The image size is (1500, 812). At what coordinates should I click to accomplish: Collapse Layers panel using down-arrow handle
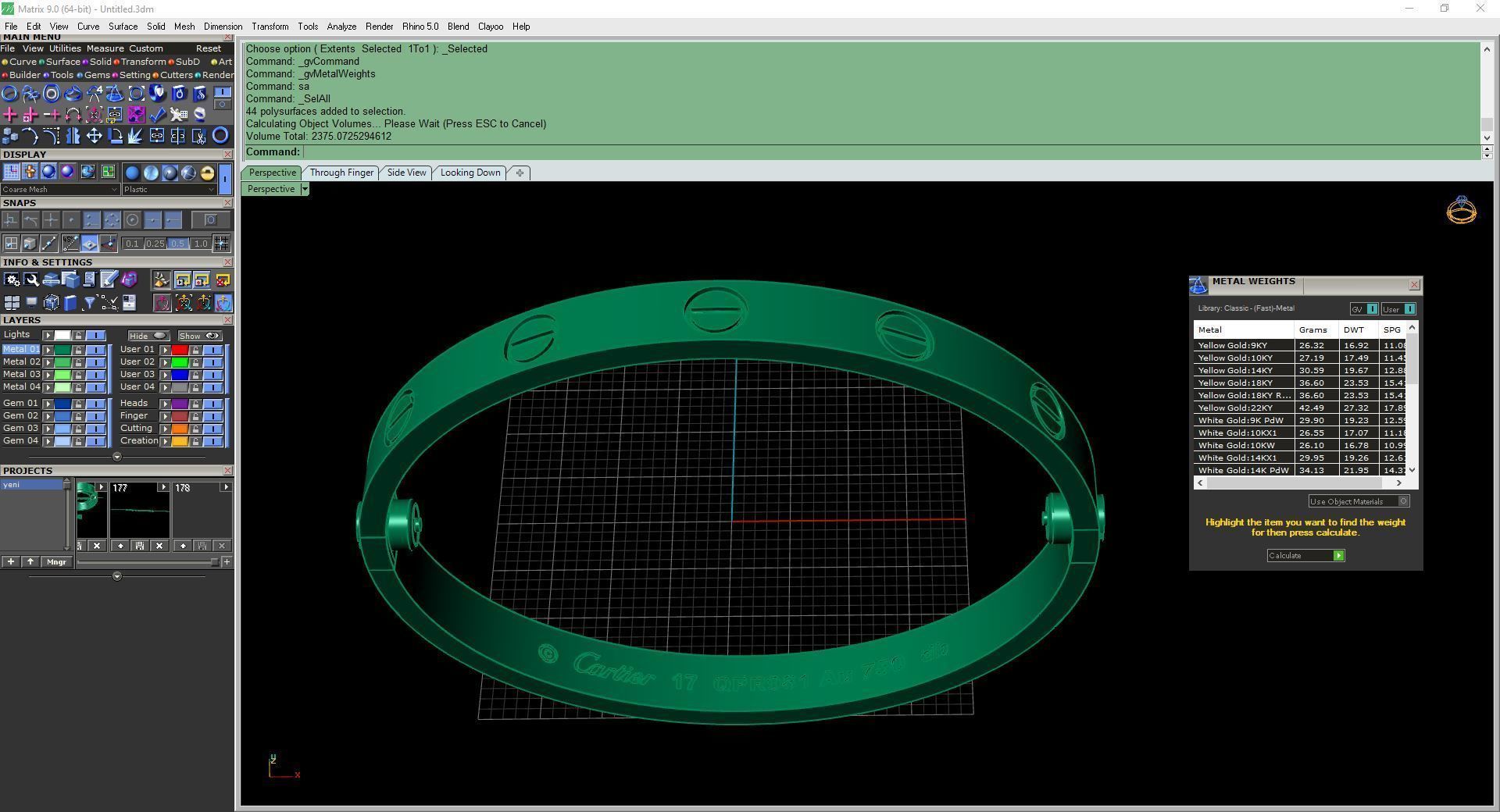(117, 456)
